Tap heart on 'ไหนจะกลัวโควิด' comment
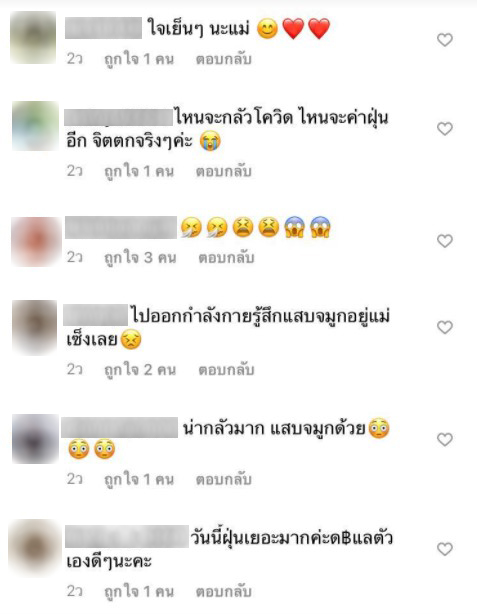Image resolution: width=477 pixels, height=614 pixels. pyautogui.click(x=445, y=128)
